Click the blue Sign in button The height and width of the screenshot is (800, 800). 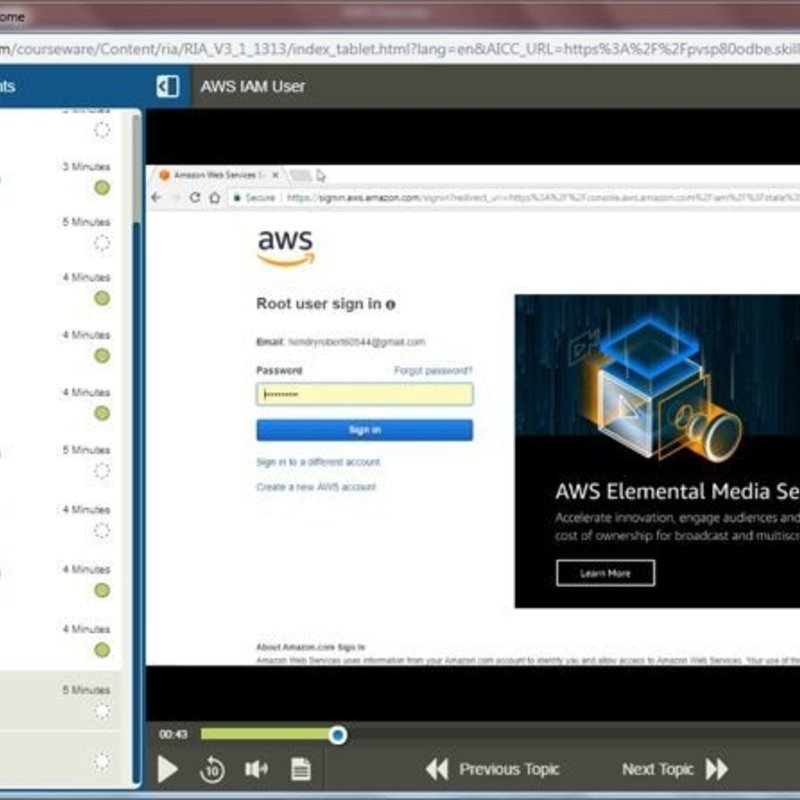[365, 430]
